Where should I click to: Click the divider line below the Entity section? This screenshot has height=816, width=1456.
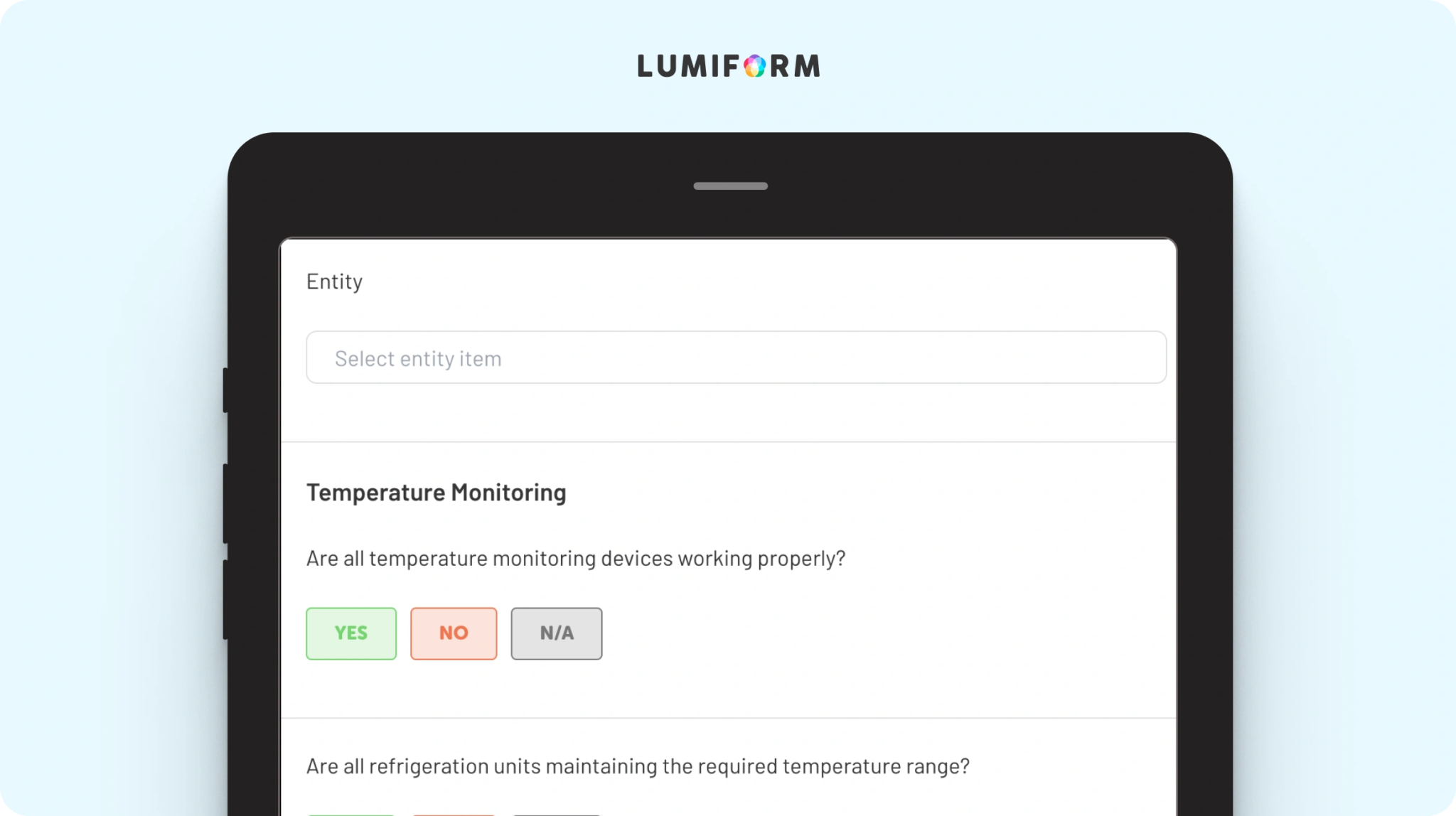[x=728, y=442]
